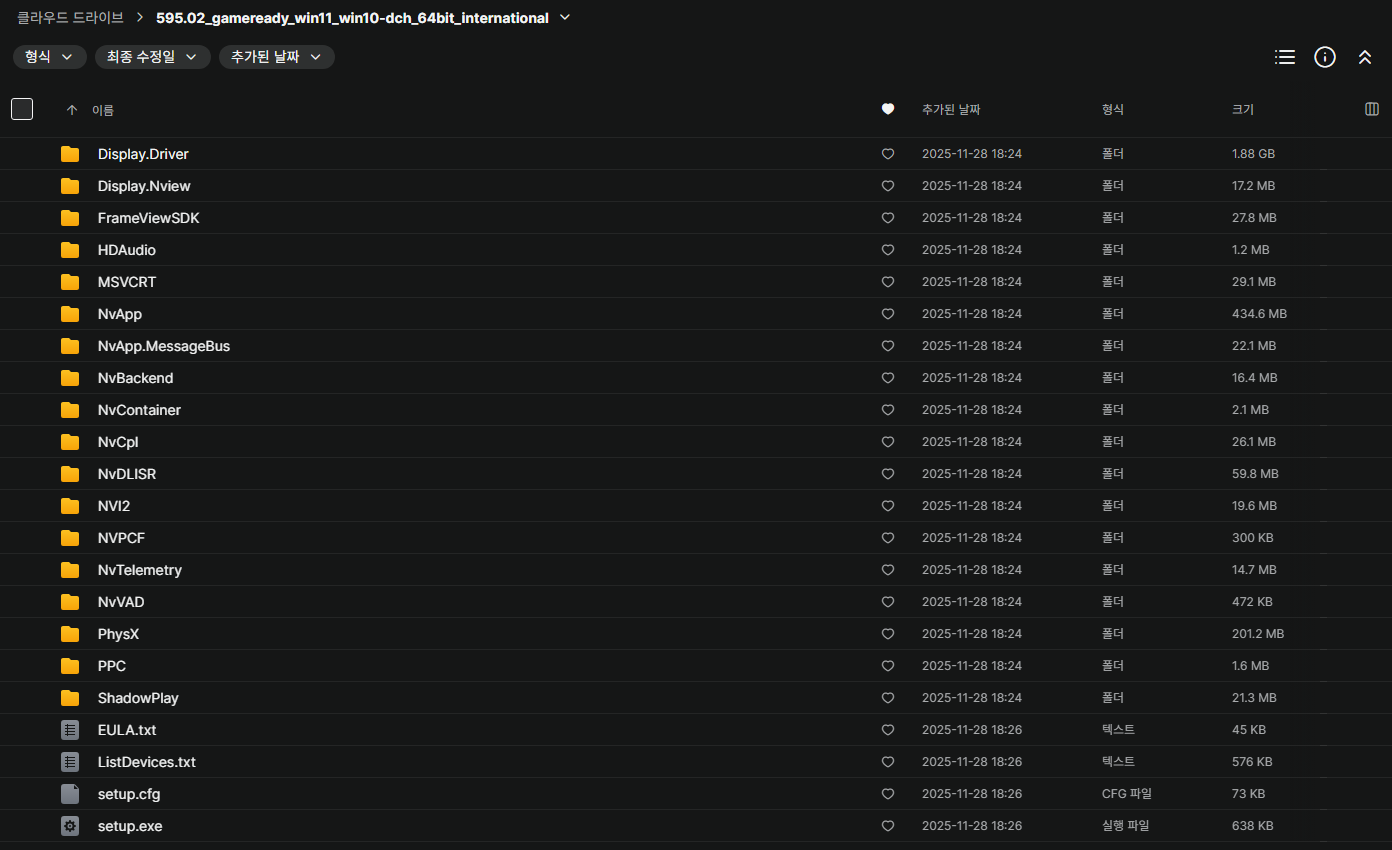Viewport: 1392px width, 850px height.
Task: Click the setup.cfg file icon
Action: (x=70, y=794)
